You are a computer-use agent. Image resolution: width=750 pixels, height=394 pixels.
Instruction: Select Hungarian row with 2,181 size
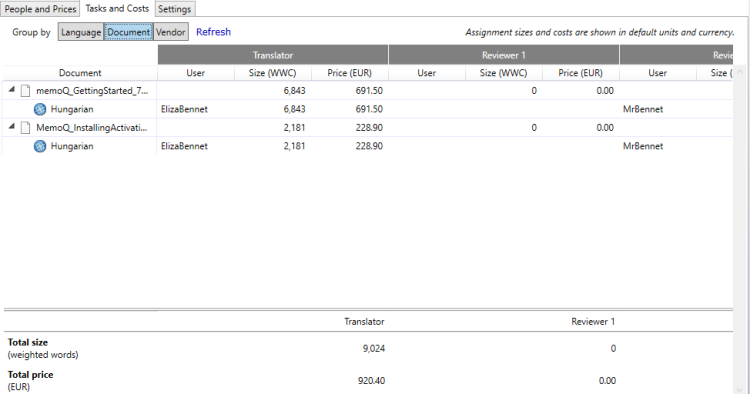coord(367,146)
